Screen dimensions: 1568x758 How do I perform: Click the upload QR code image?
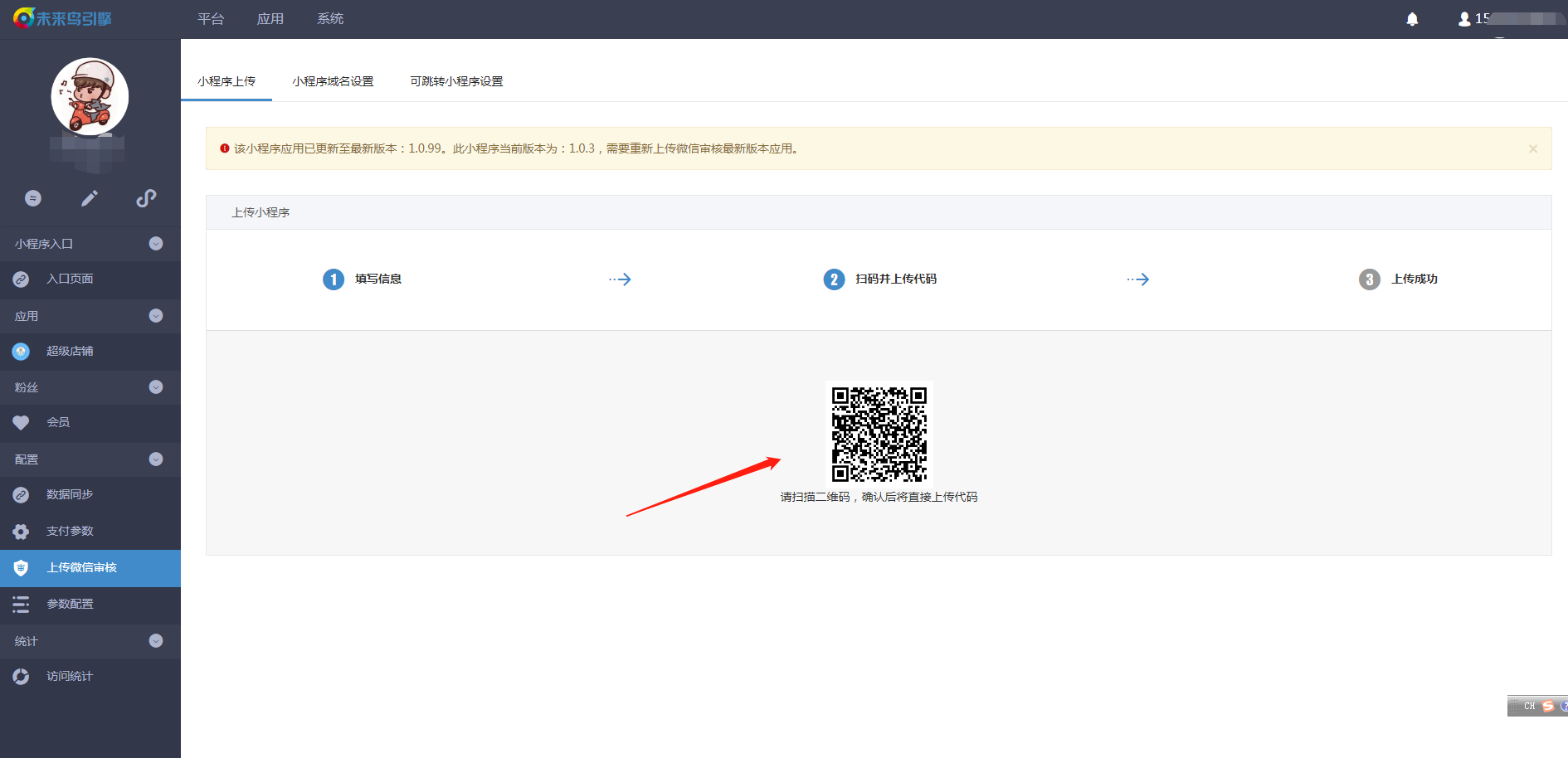pyautogui.click(x=879, y=434)
